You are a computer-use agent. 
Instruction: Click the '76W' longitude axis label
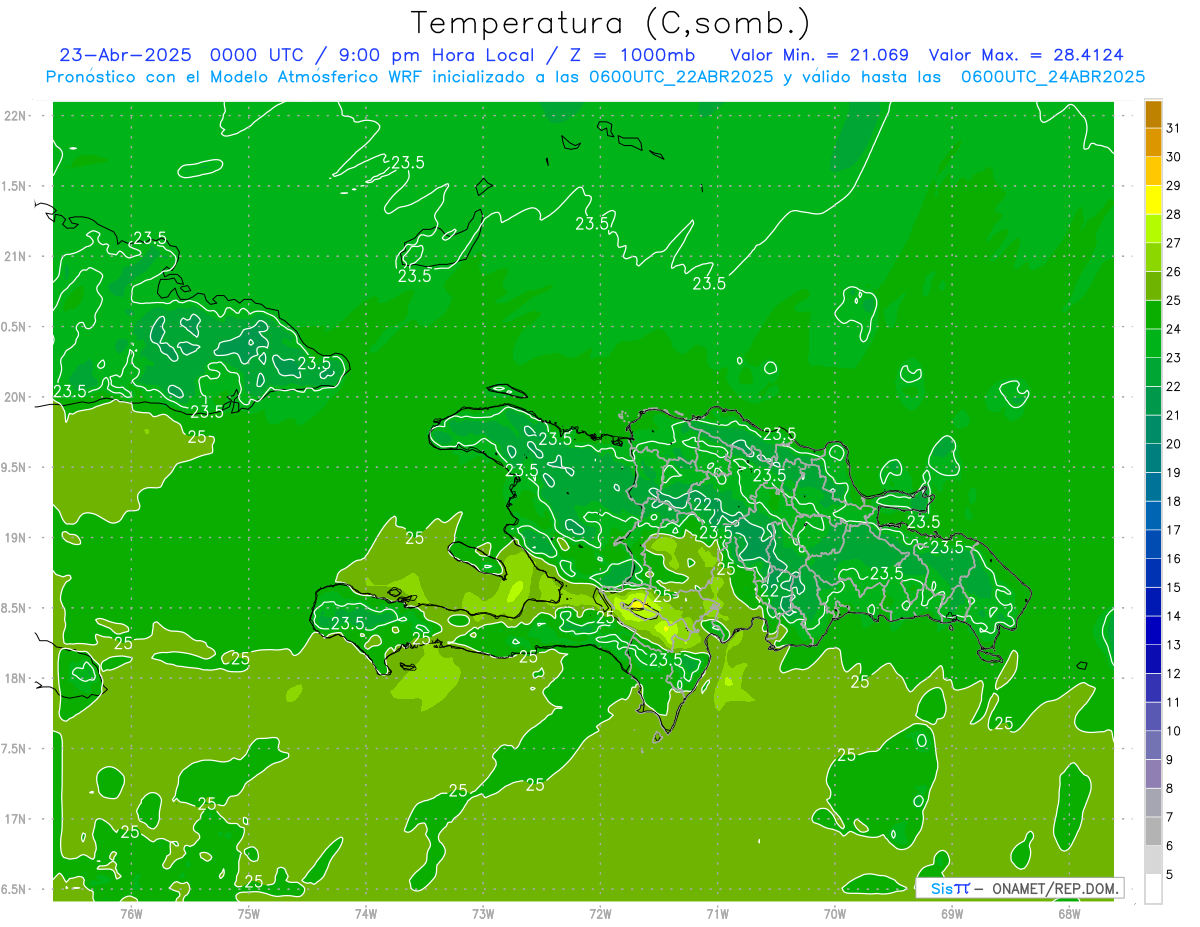coord(131,913)
